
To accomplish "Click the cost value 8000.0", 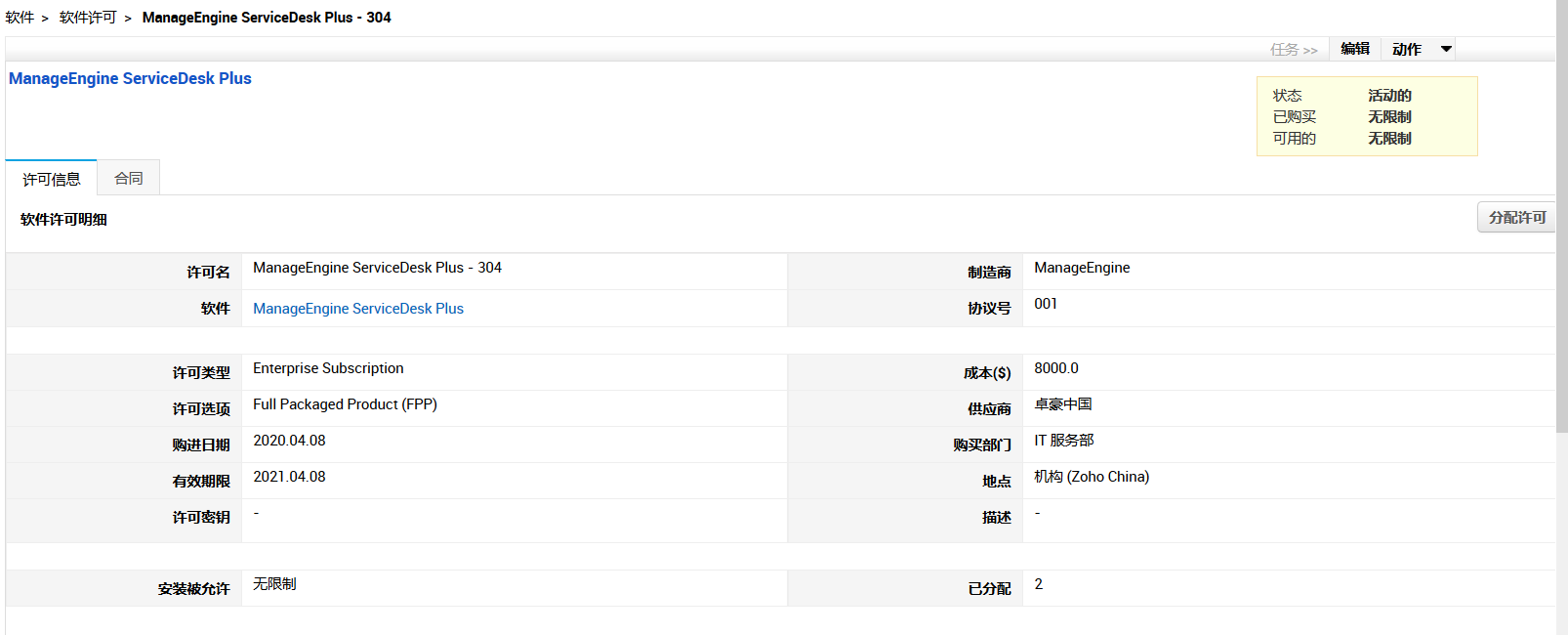I will tap(1056, 368).
